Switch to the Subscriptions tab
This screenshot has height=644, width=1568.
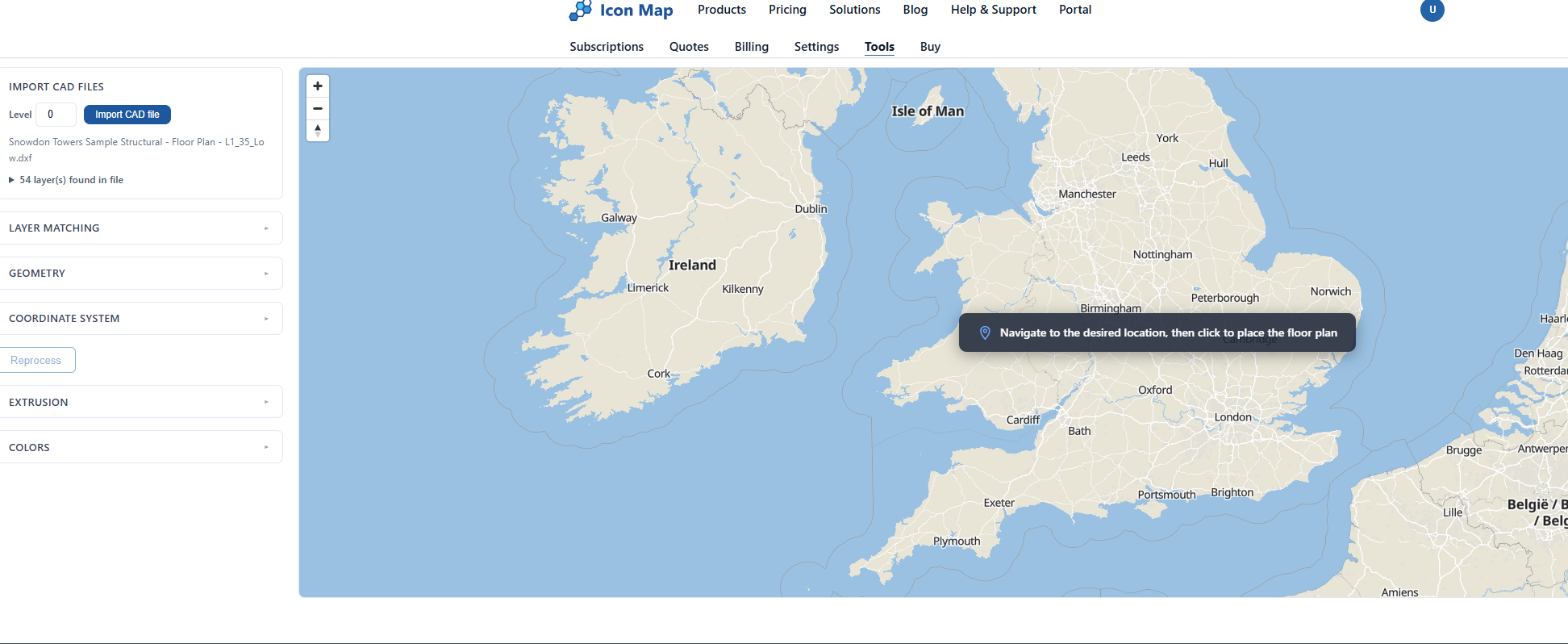click(x=607, y=47)
